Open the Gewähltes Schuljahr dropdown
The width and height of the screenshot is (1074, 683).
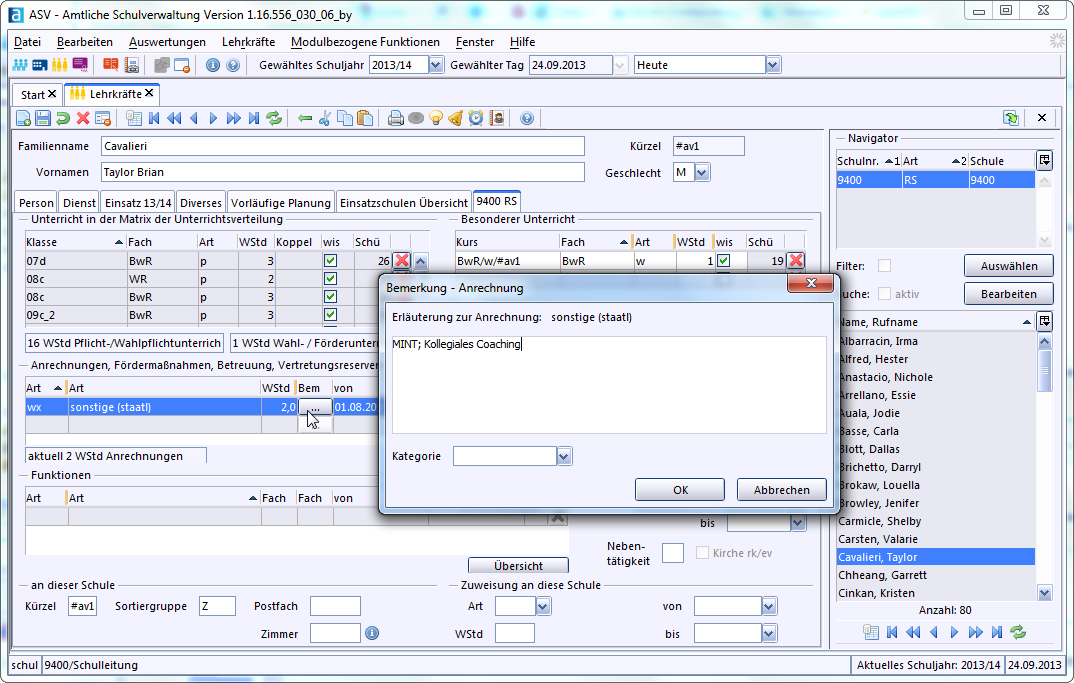click(436, 65)
